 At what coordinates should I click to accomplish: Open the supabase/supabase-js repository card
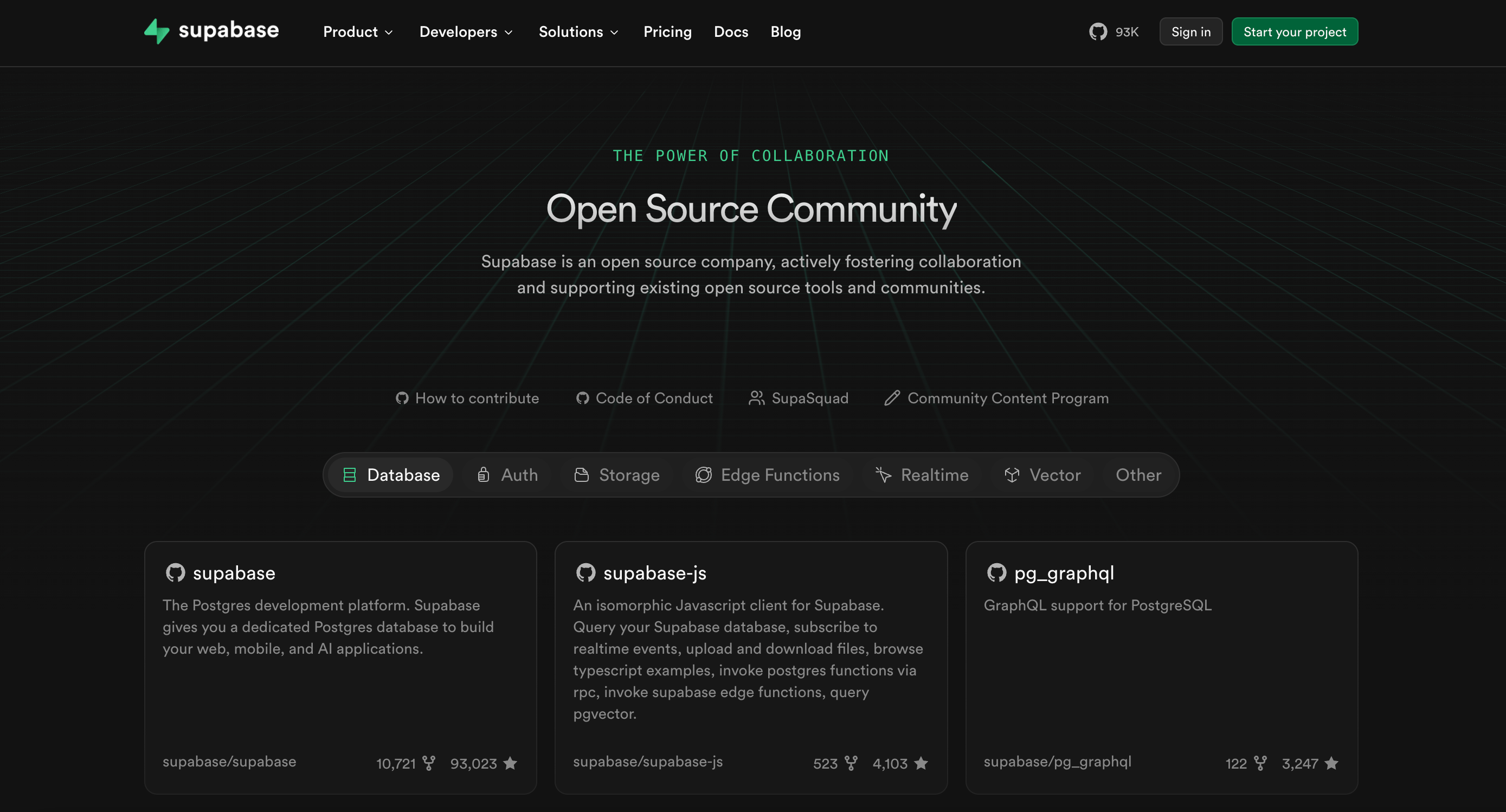(x=751, y=667)
